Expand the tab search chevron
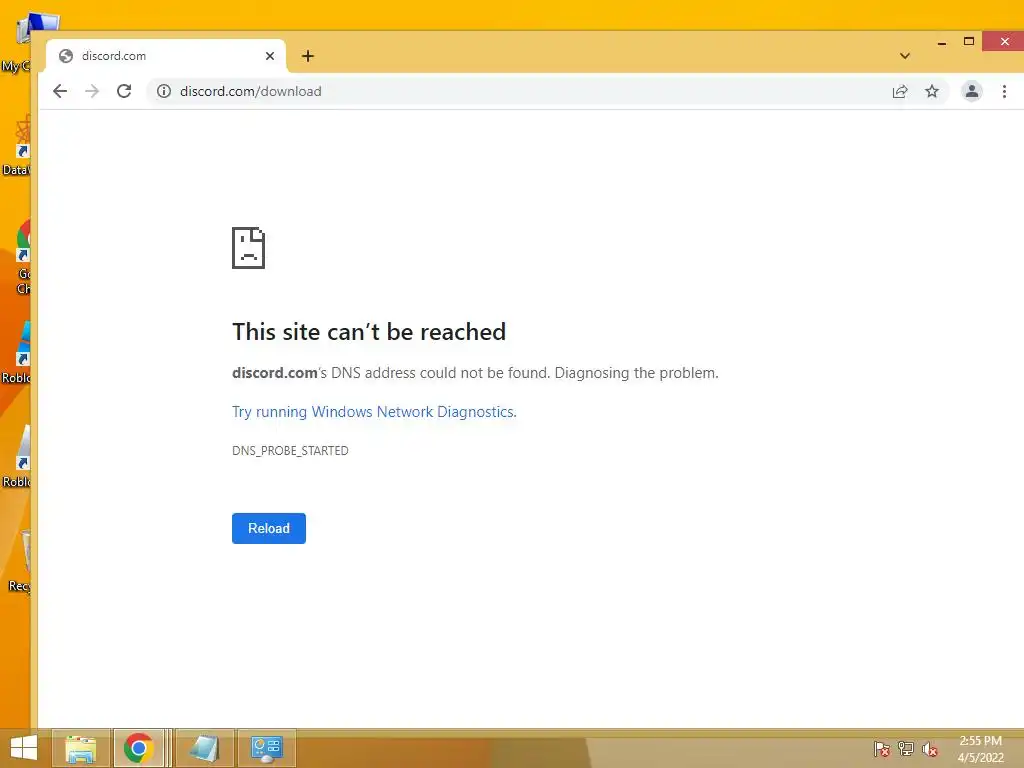 [x=904, y=56]
